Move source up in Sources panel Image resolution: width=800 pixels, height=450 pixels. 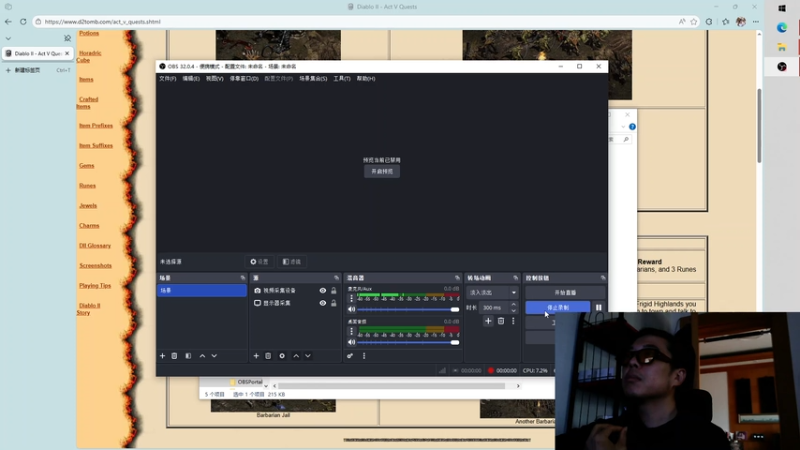coord(296,356)
